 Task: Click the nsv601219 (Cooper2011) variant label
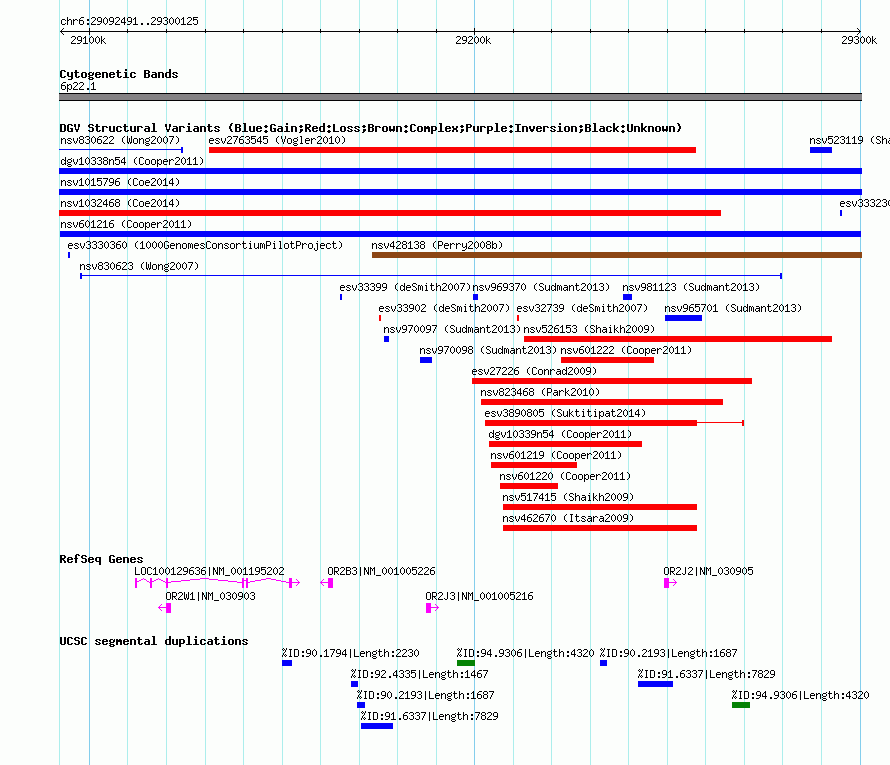pos(556,455)
